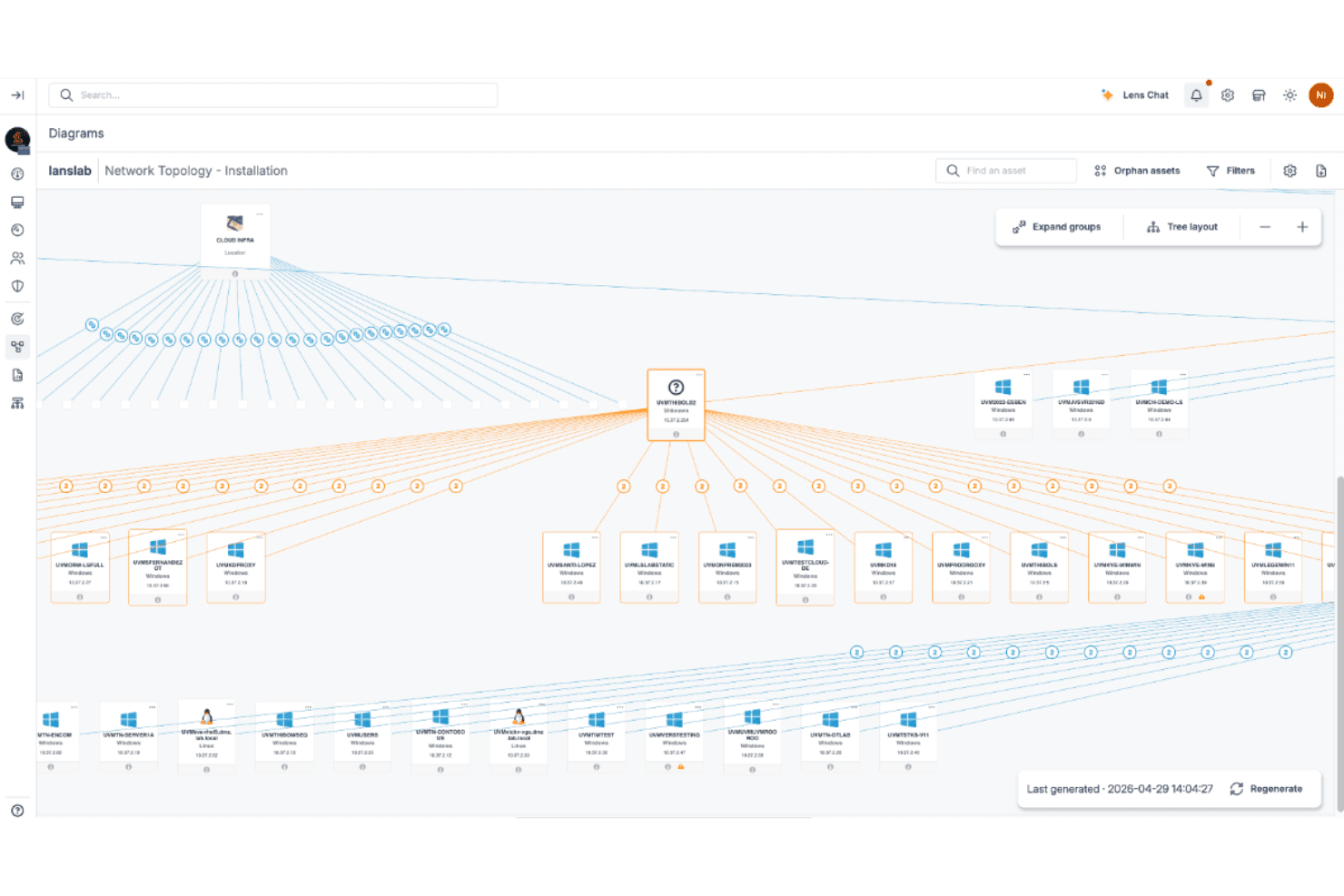Click info icon on UVMCH-DEMO-LS node
This screenshot has height=896, width=1344.
1160,434
